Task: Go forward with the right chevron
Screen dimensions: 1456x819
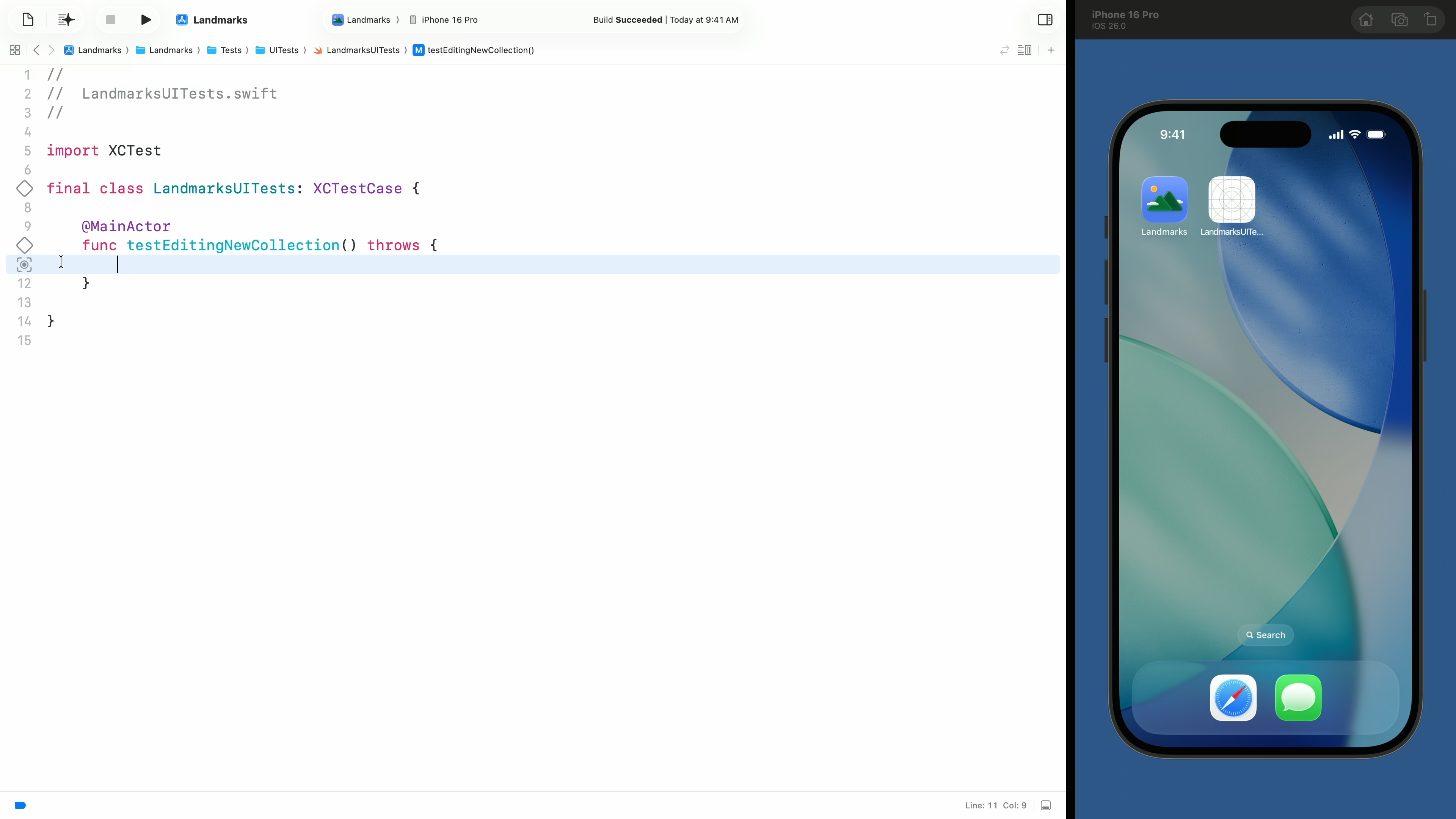Action: tap(52, 50)
